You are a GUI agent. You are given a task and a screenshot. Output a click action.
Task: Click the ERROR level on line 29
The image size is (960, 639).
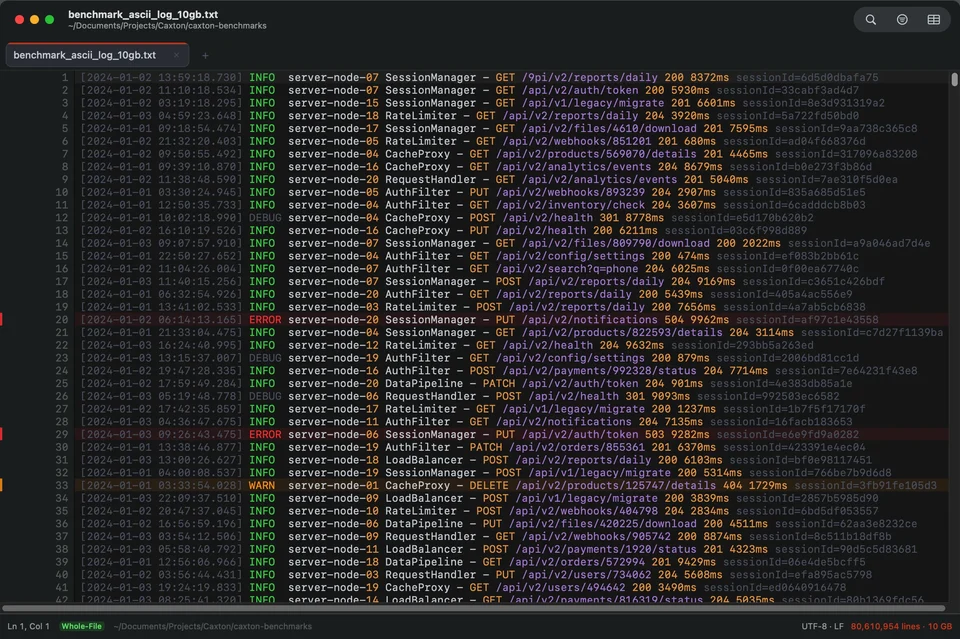tap(265, 435)
